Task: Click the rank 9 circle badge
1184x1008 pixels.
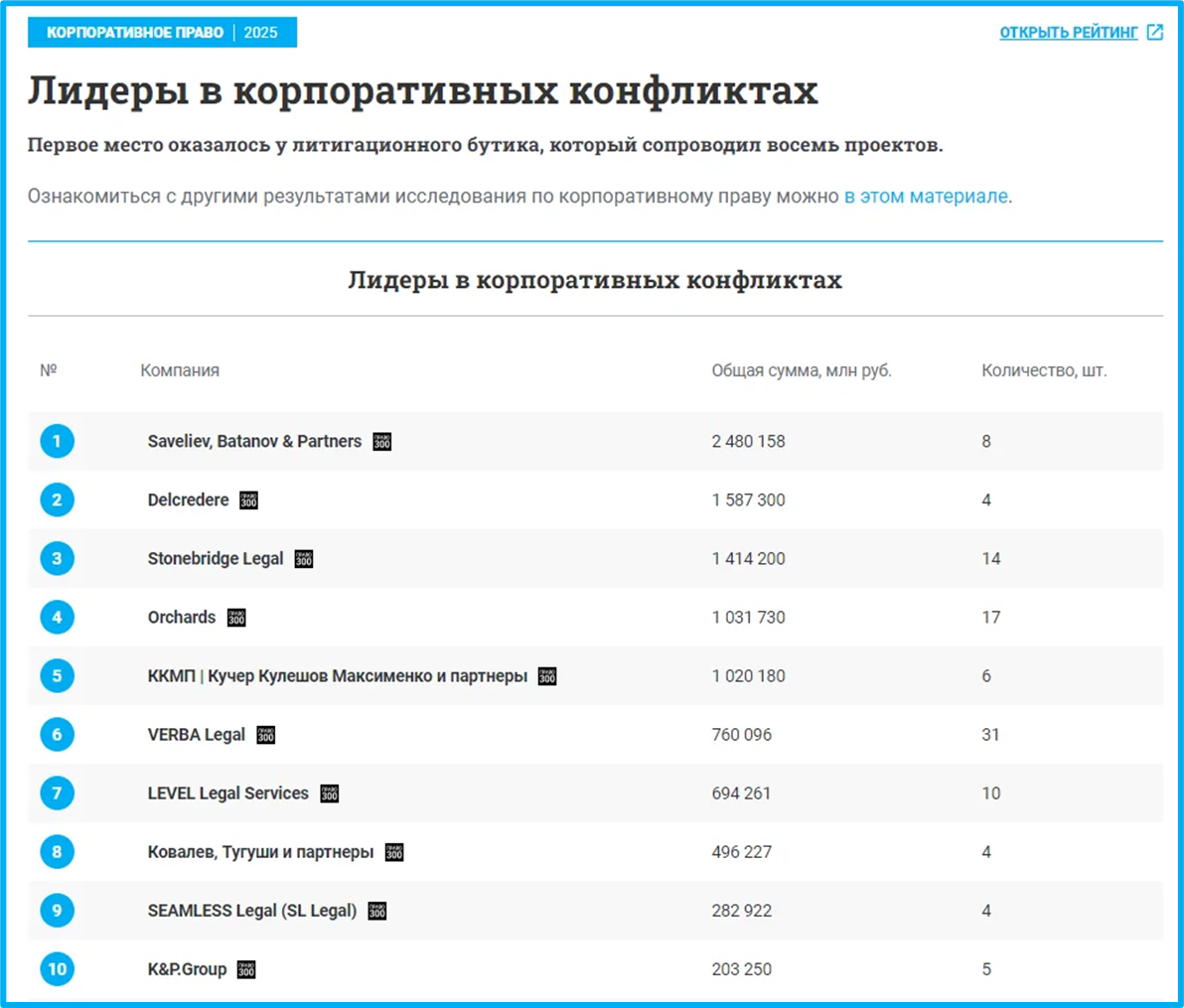Action: (x=57, y=911)
